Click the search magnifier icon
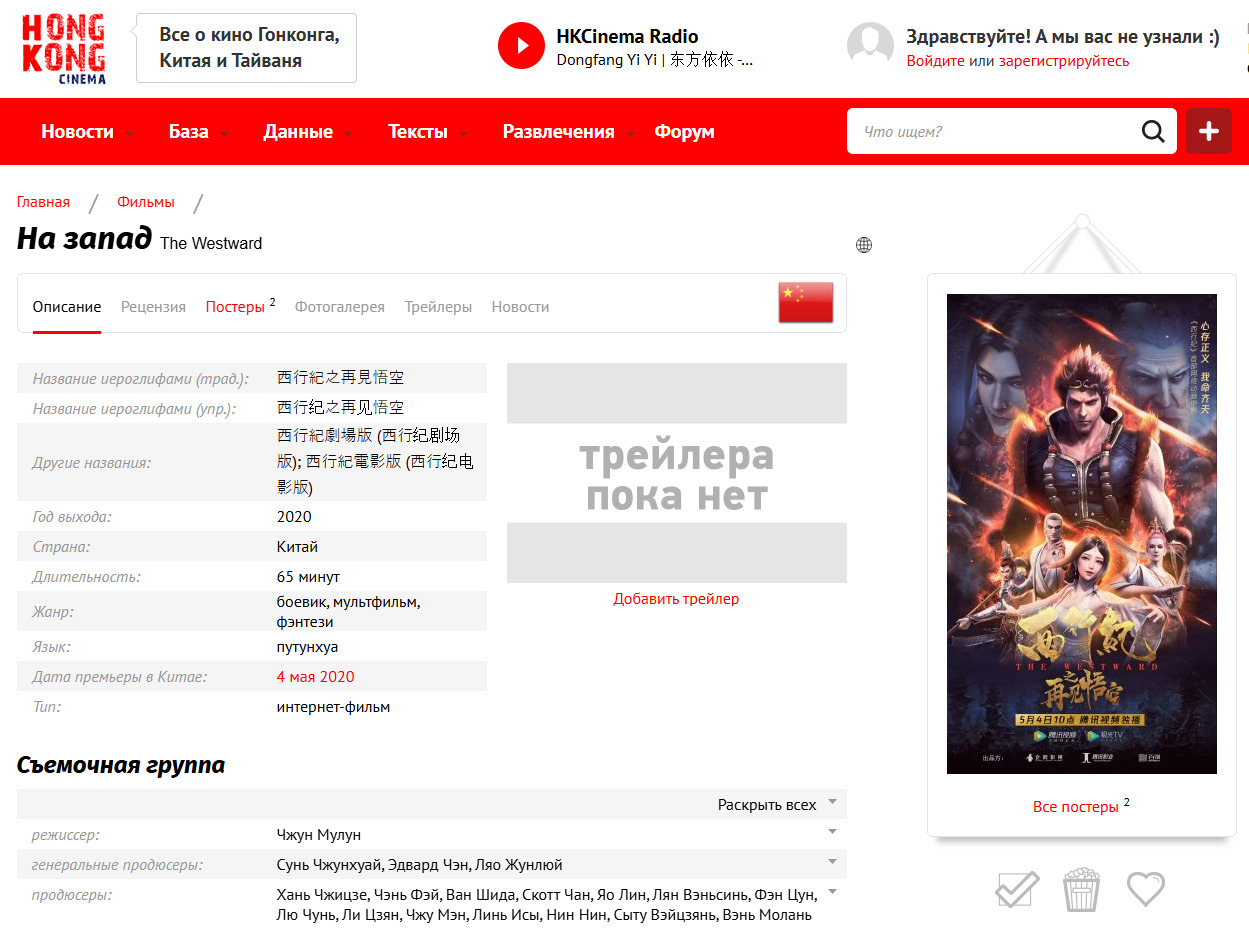This screenshot has height=929, width=1249. [1153, 131]
